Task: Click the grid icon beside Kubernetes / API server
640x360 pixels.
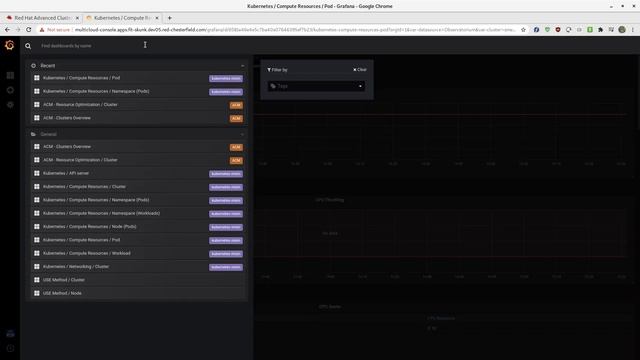Action: 37,173
